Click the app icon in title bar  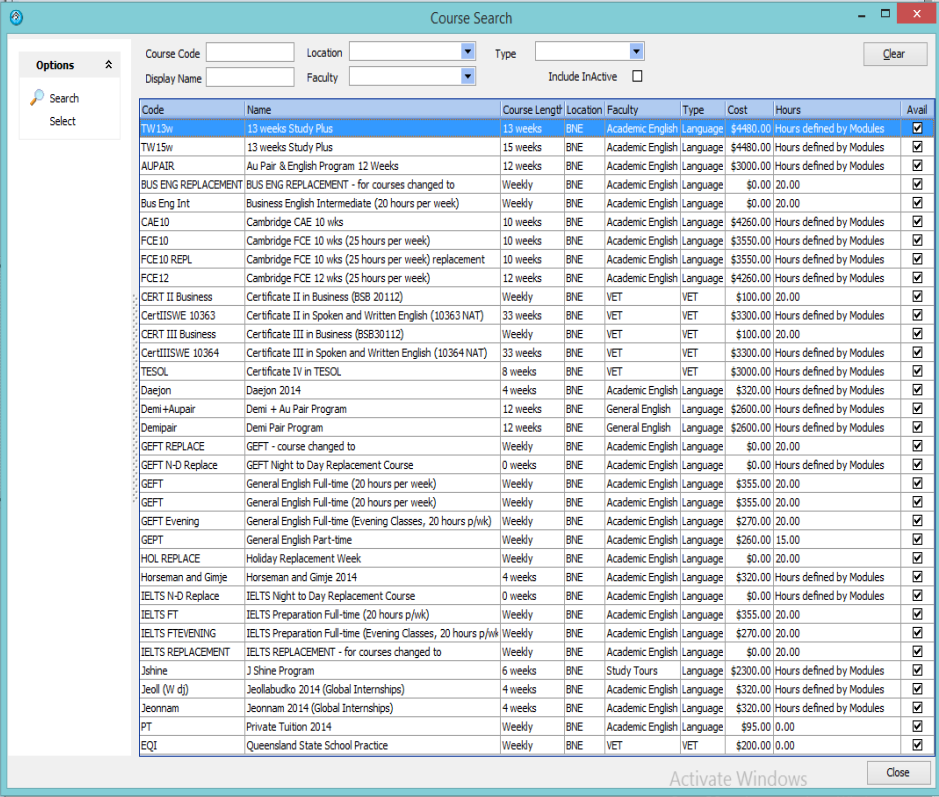tap(15, 17)
